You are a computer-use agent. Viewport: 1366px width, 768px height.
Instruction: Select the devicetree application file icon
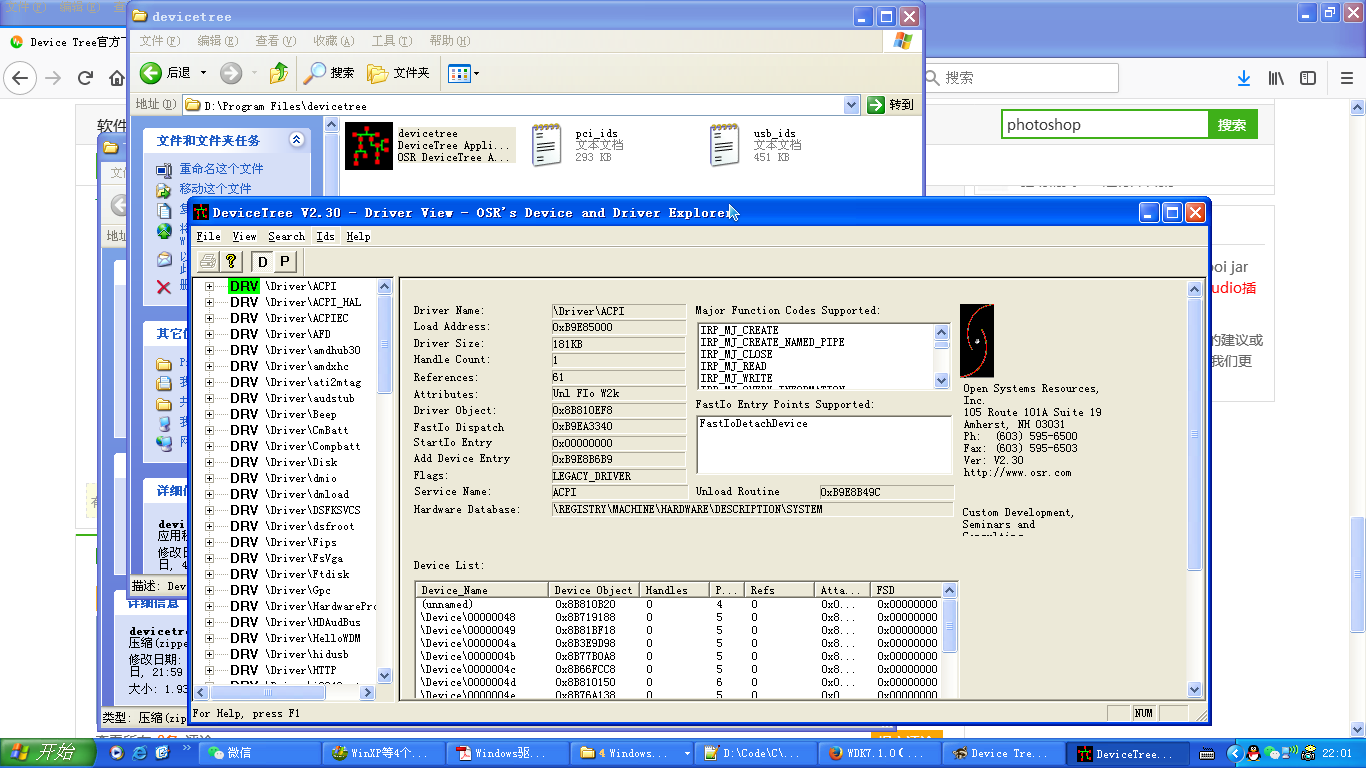(x=369, y=145)
